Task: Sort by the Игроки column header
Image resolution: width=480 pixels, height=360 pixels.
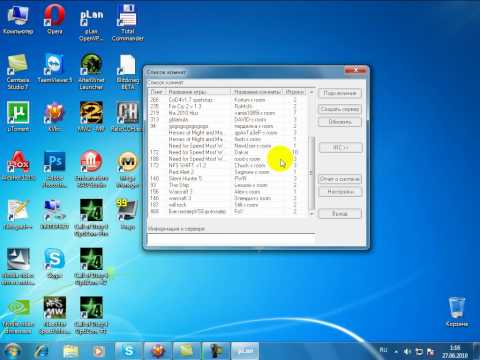Action: [x=295, y=92]
